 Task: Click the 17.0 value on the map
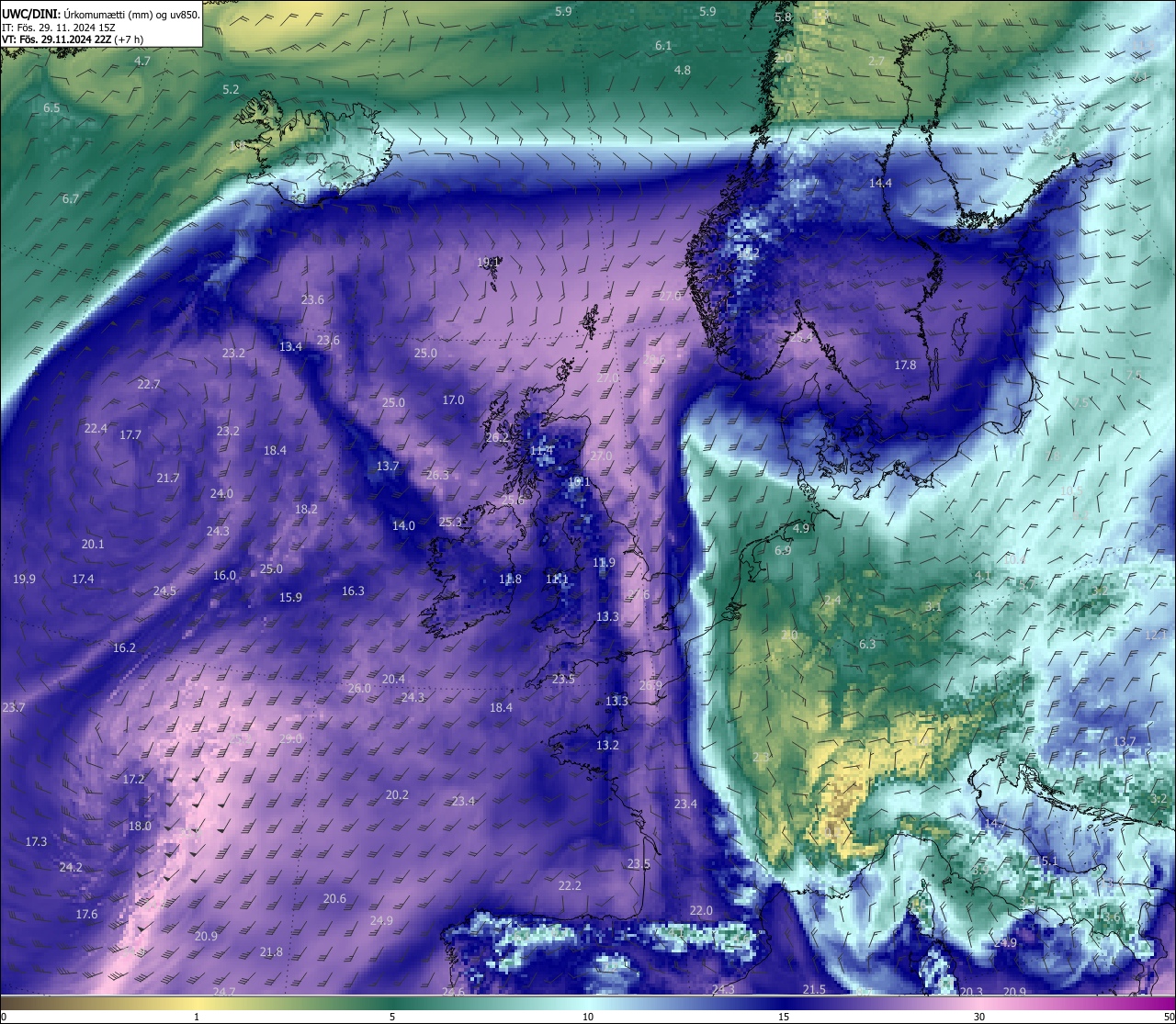coord(453,400)
